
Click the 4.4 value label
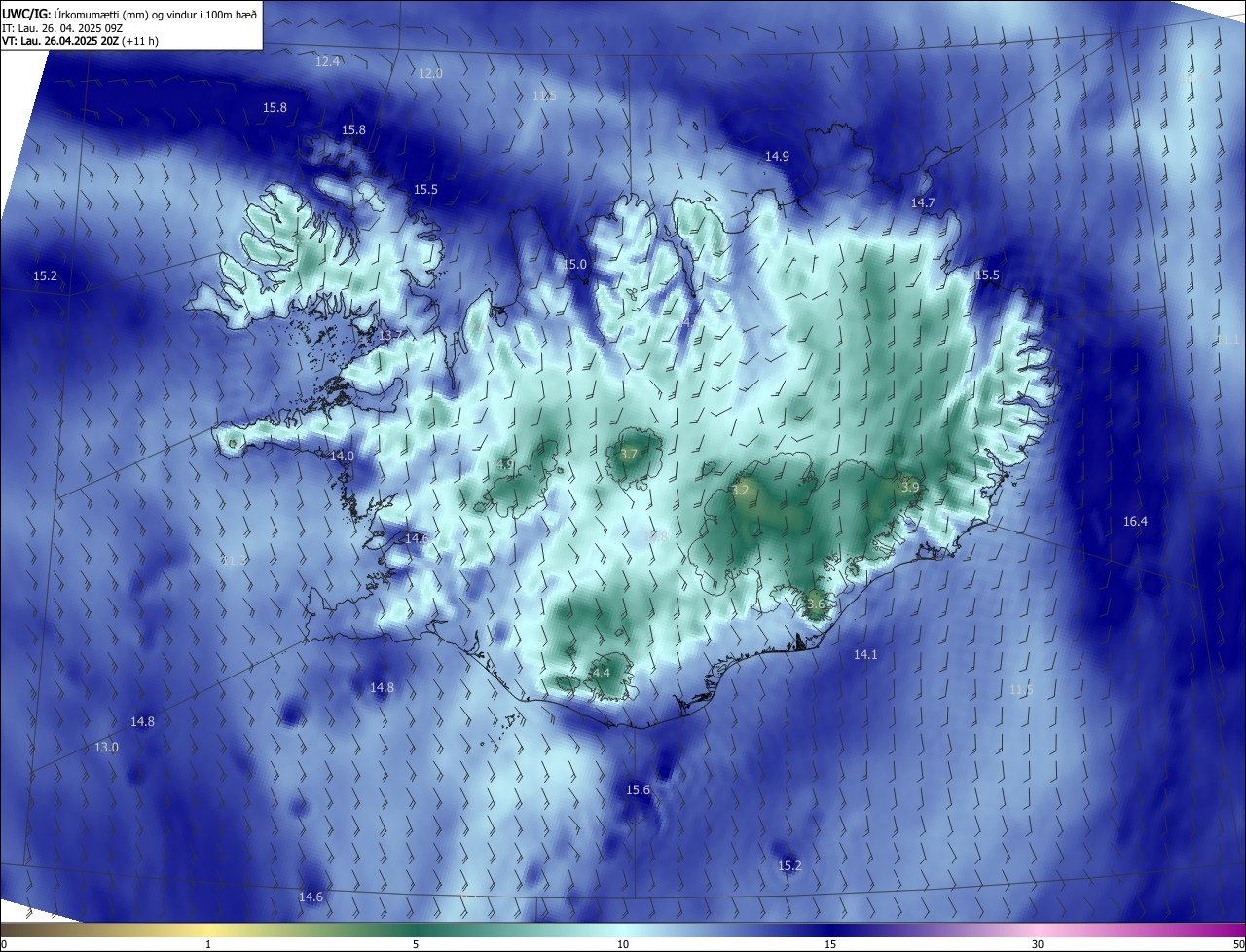tap(602, 674)
